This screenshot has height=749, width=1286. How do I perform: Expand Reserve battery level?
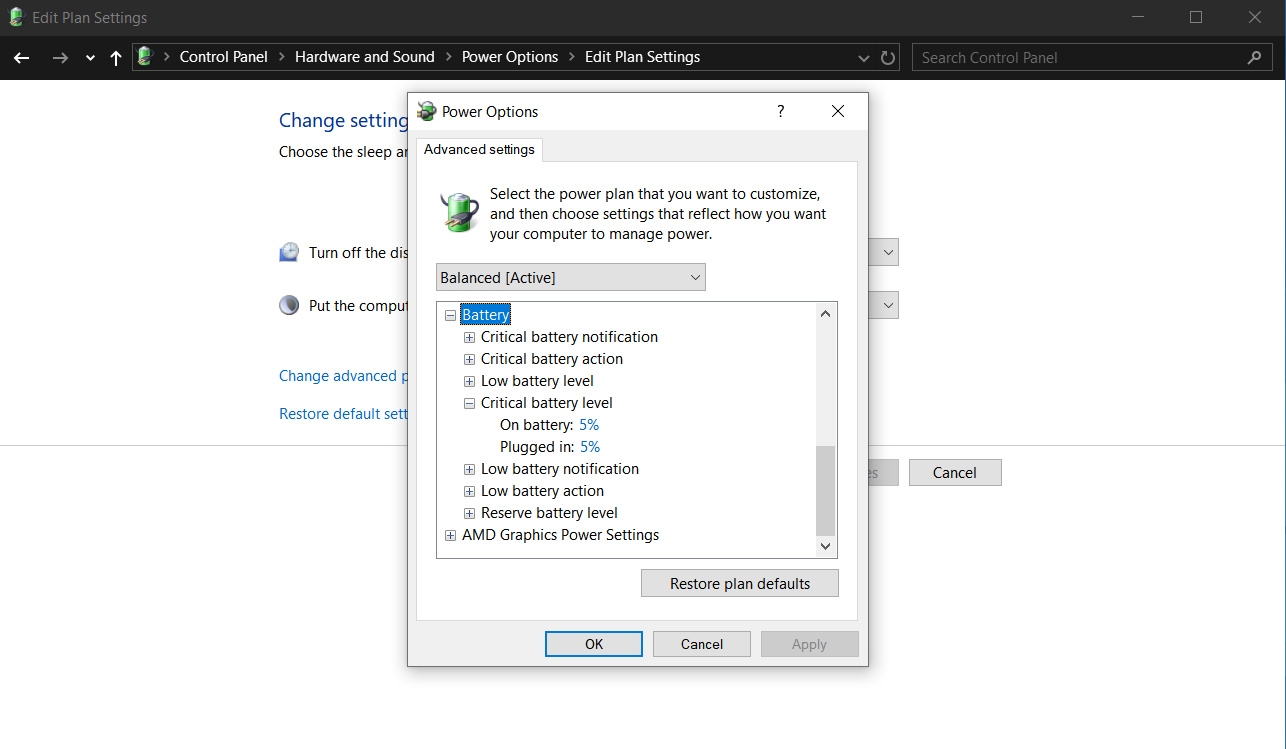[469, 513]
